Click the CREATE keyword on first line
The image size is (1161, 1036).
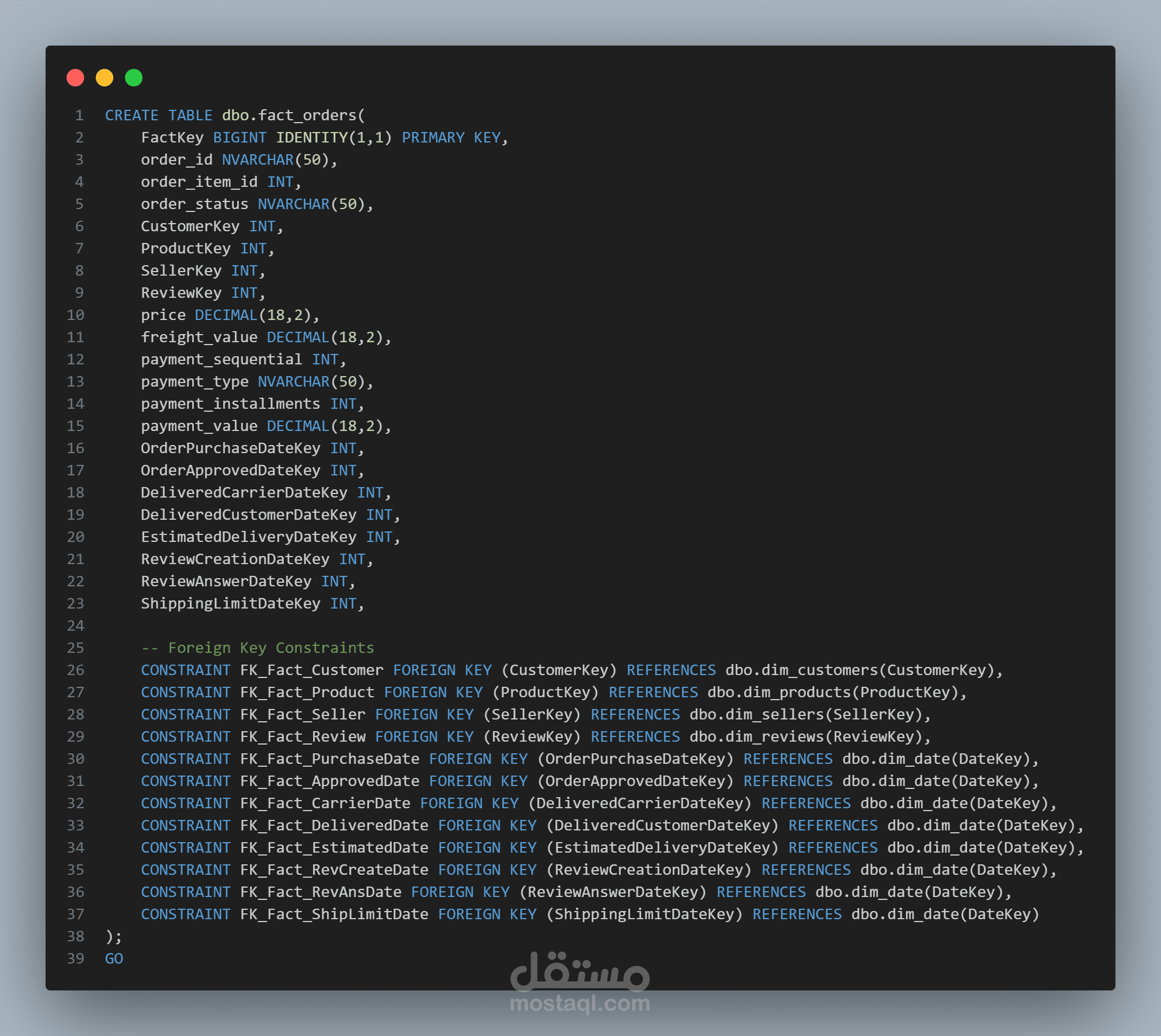pyautogui.click(x=131, y=115)
